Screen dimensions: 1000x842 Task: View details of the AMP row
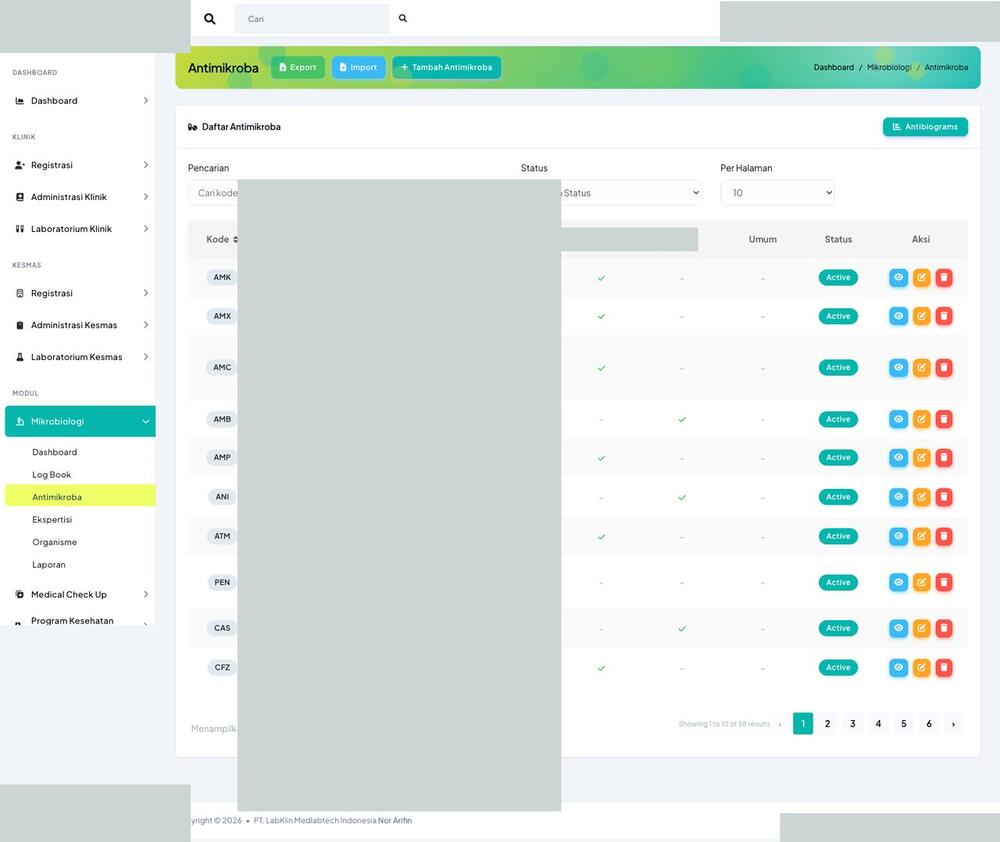tap(898, 457)
